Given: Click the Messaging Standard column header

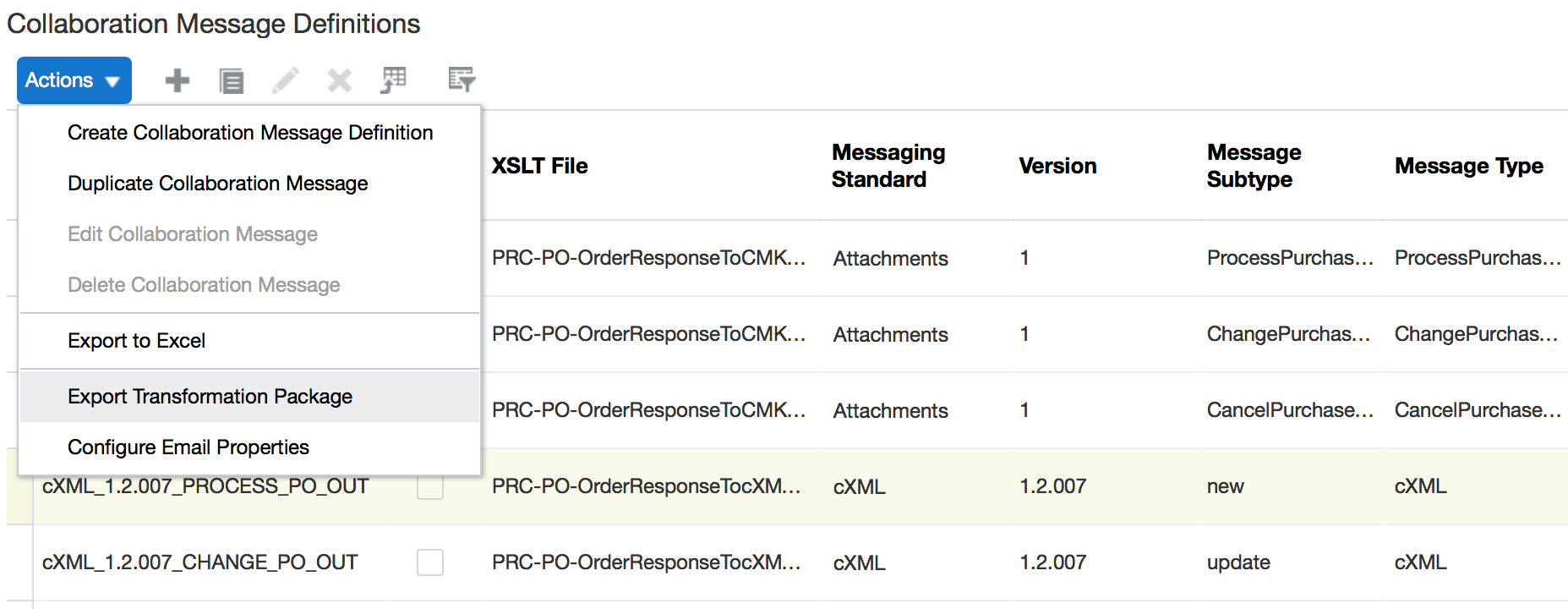Looking at the screenshot, I should point(888,166).
